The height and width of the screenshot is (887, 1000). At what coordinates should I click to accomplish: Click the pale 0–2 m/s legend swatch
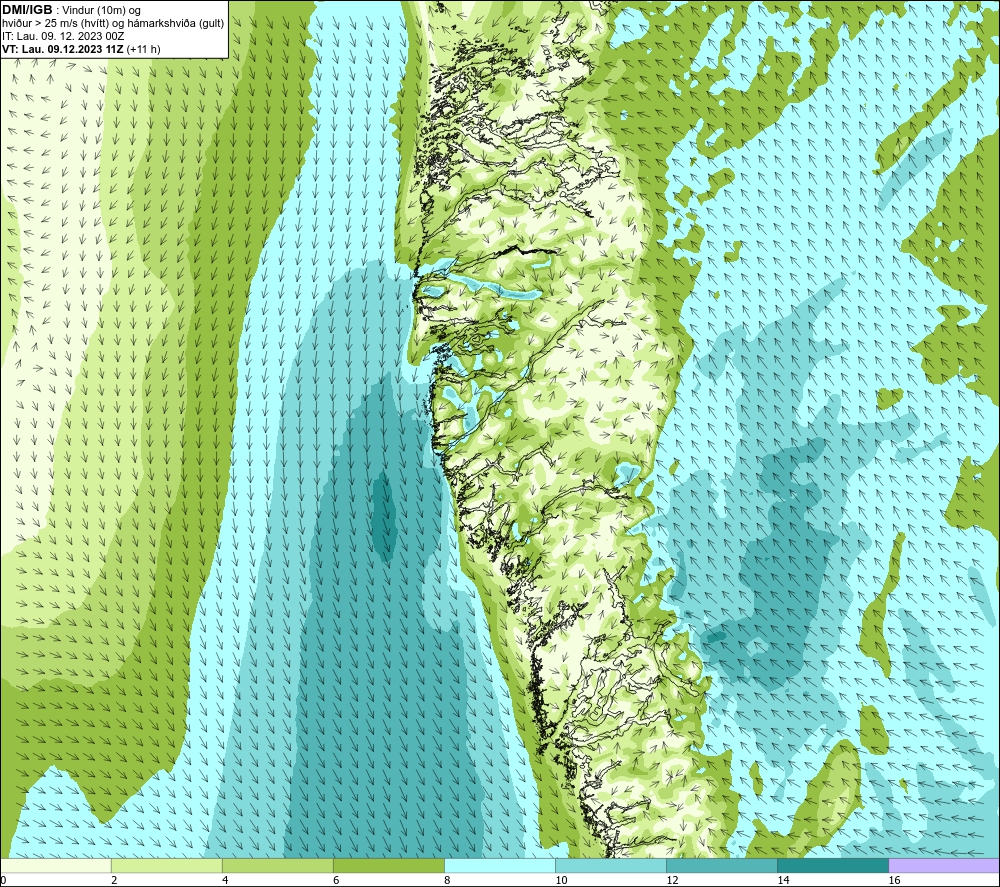56,865
